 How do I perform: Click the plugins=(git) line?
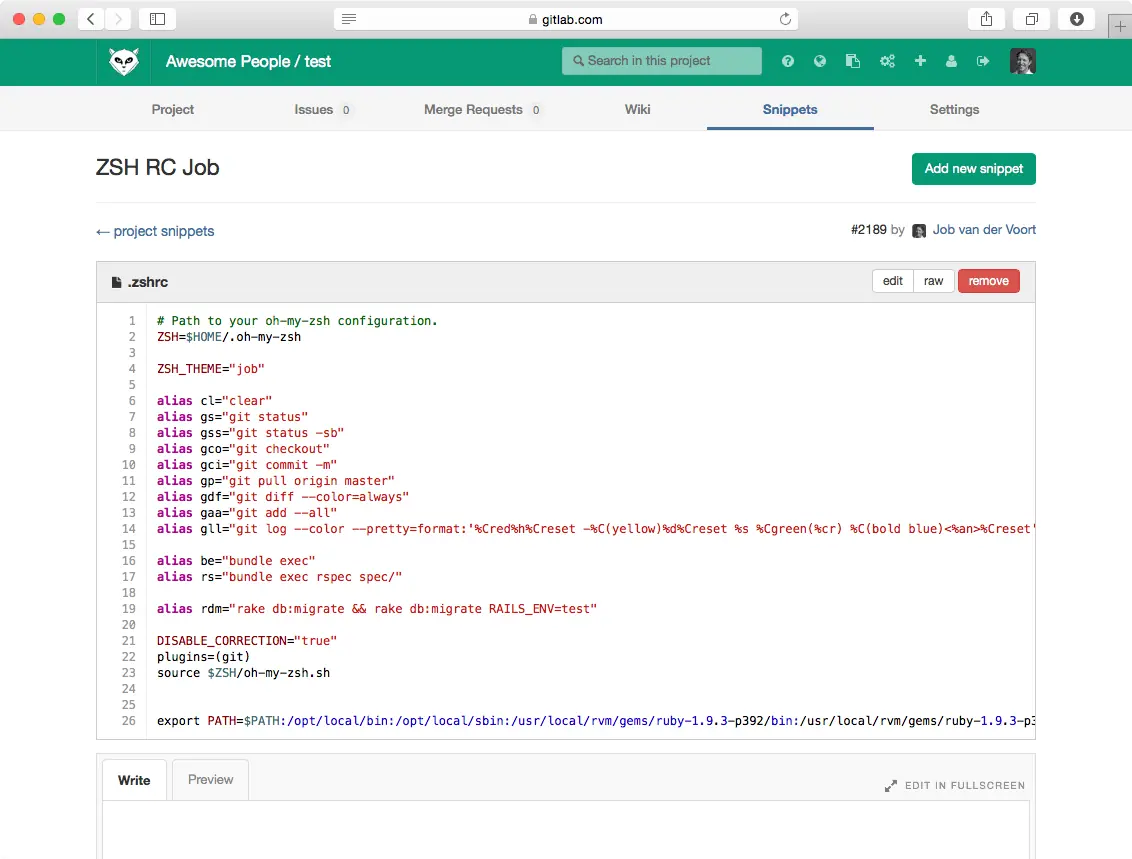point(204,657)
